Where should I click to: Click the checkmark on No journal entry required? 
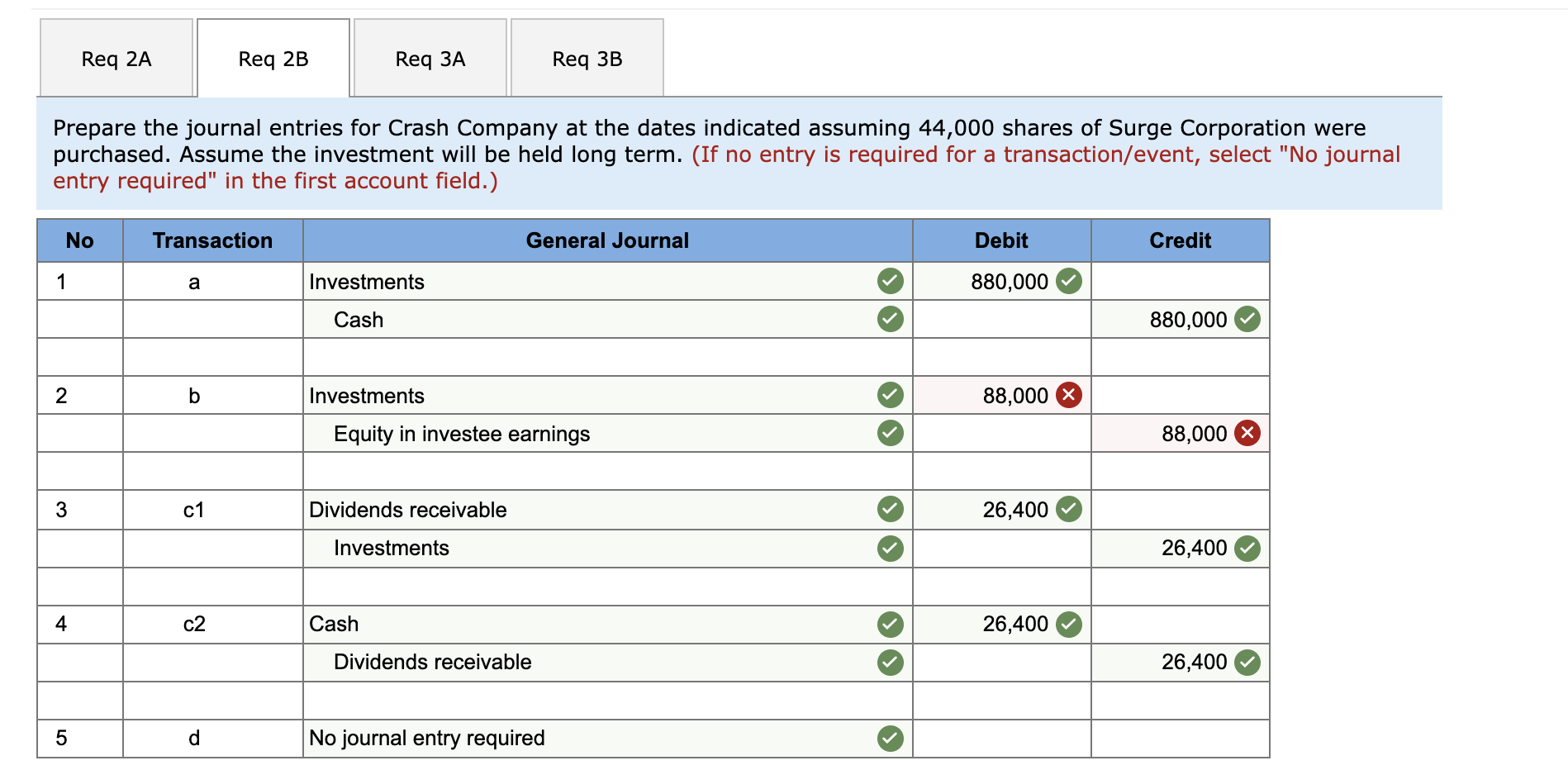[890, 738]
